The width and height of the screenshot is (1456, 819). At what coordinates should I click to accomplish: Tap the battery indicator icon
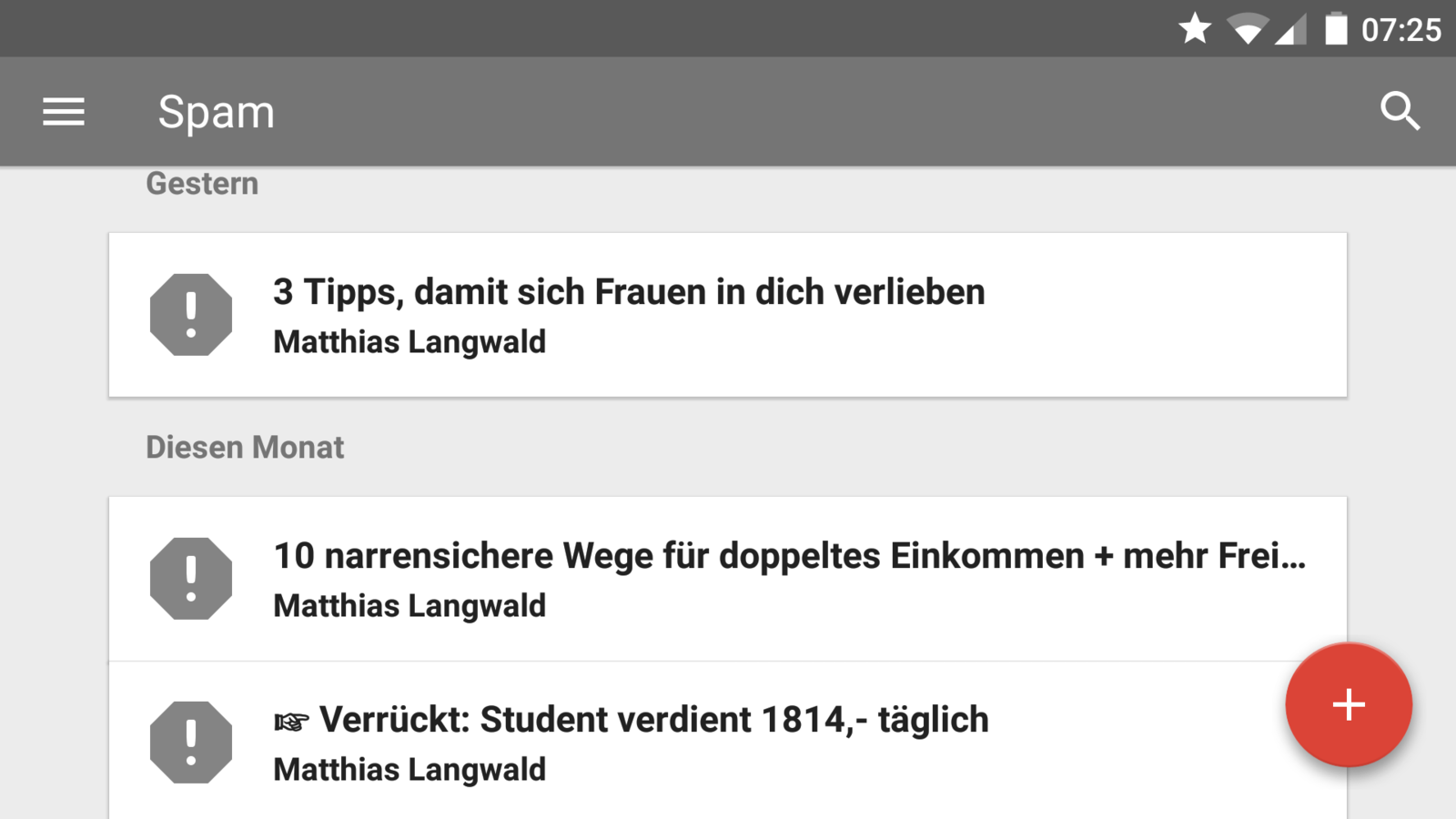[x=1335, y=29]
